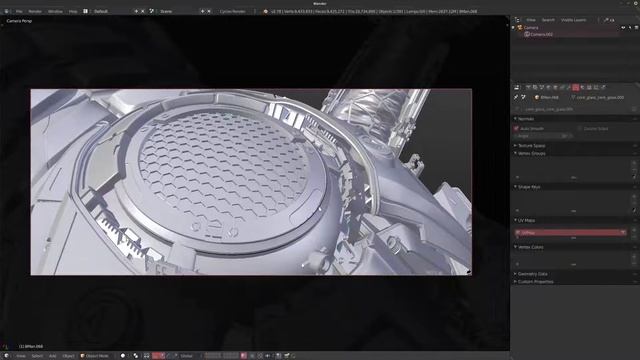Viewport: 640px width, 360px height.
Task: Click the OpenGL render animation clapper icon
Action: (293, 356)
